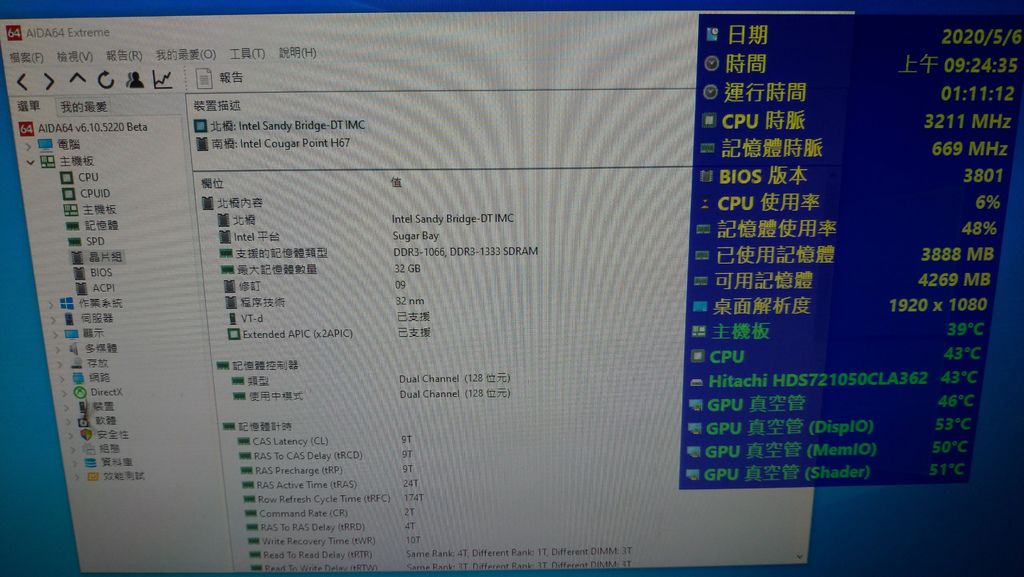Click the 欄位 column header
The width and height of the screenshot is (1024, 577).
point(212,184)
